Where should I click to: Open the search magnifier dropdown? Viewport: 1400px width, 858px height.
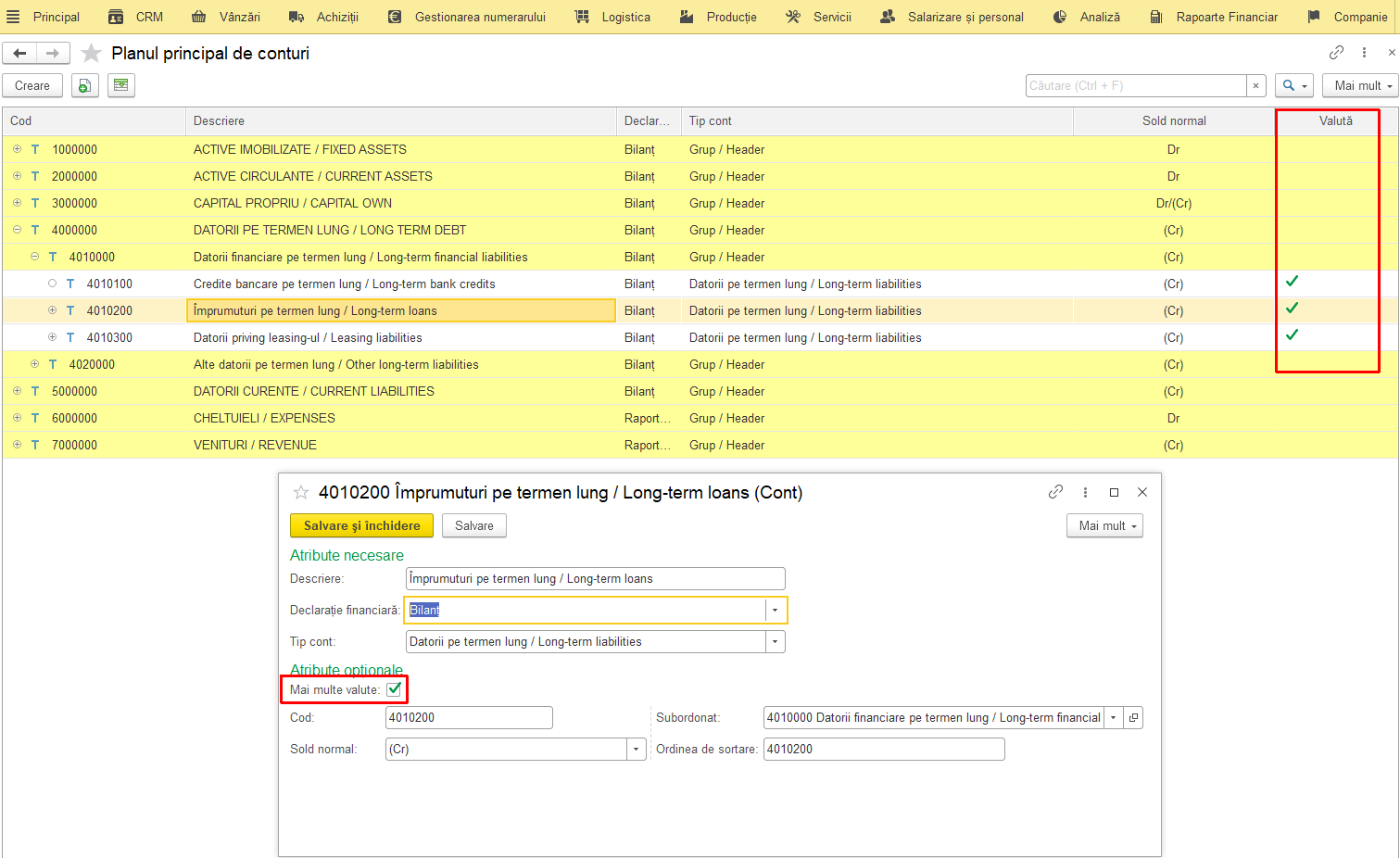(1294, 85)
